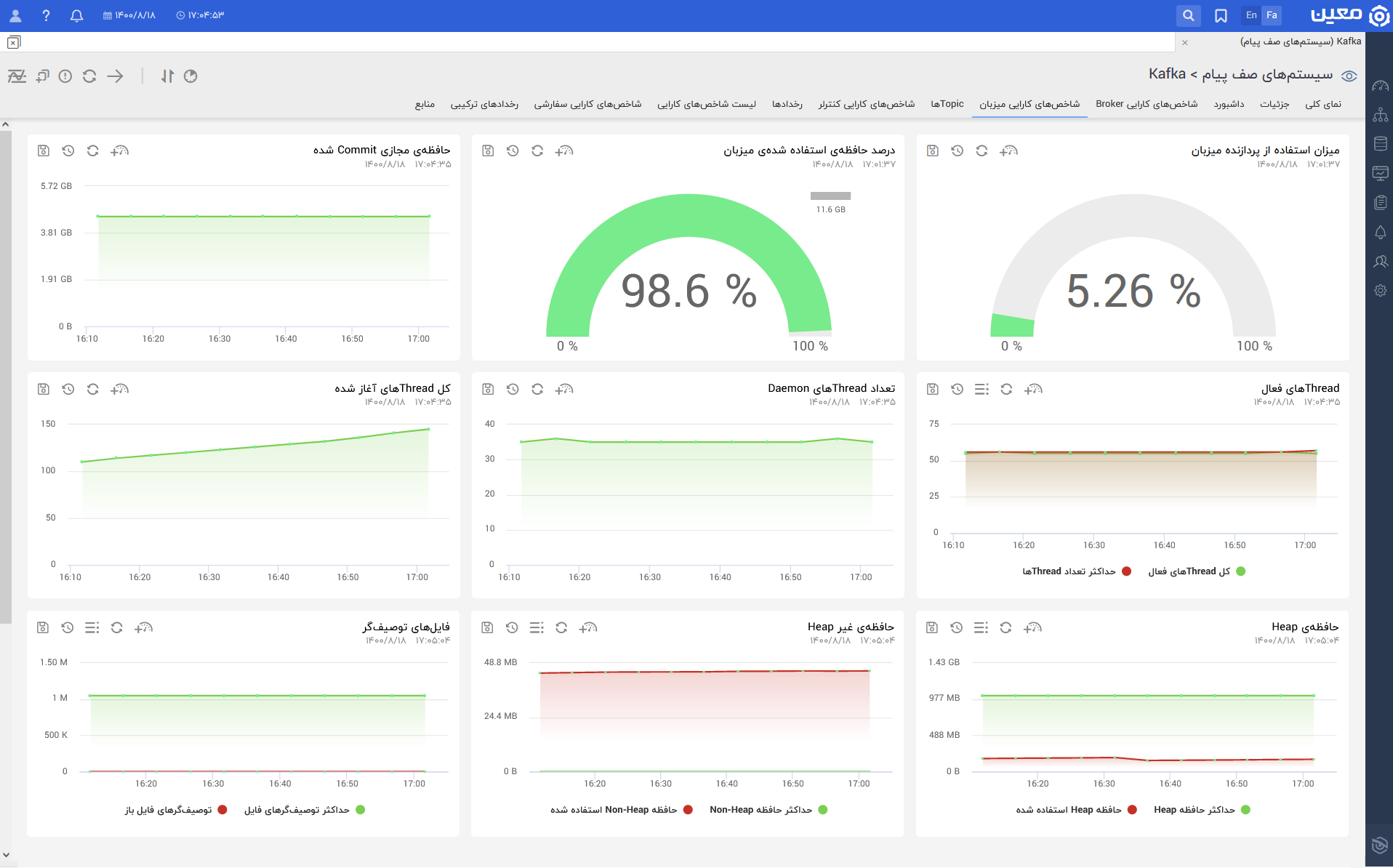Refresh the Daemon Threads chart
1393x868 pixels.
coord(537,389)
